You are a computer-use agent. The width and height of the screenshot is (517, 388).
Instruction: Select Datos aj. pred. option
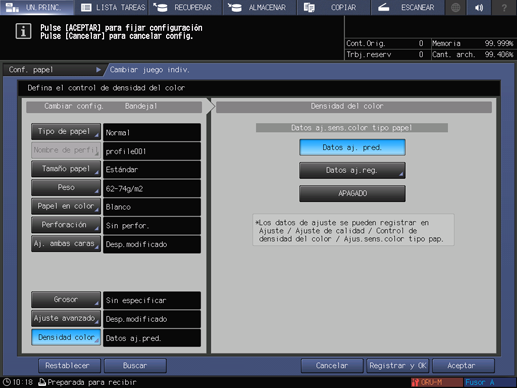(352, 147)
